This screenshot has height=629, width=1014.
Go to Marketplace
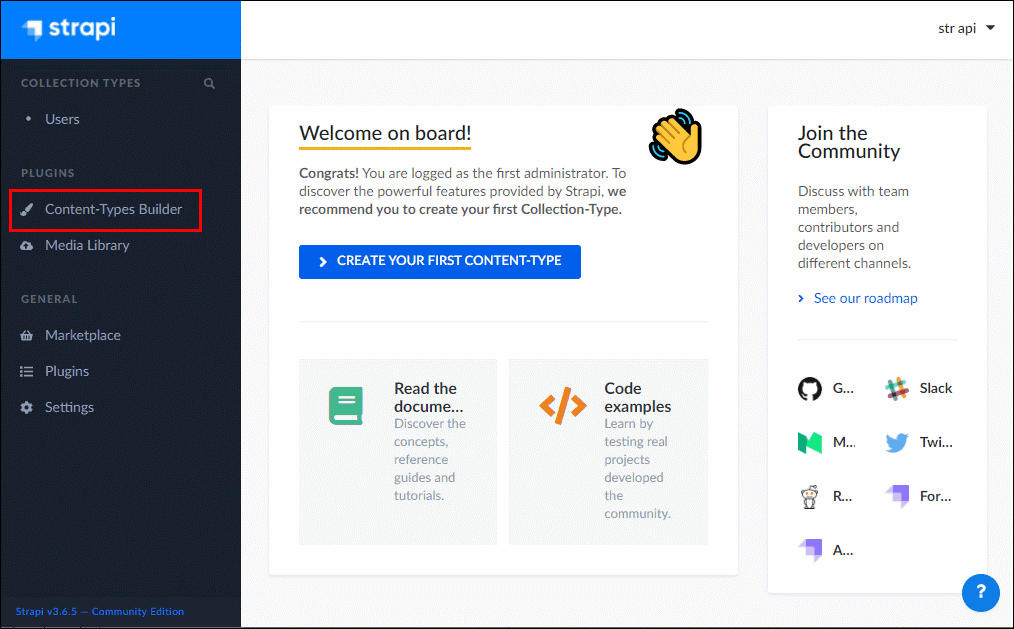point(83,336)
